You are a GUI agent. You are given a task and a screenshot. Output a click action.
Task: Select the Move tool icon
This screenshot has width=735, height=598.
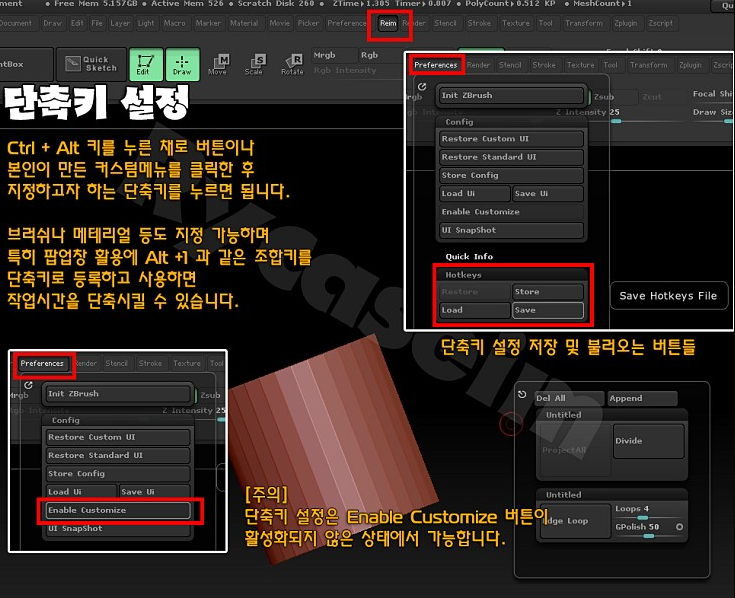pos(218,64)
